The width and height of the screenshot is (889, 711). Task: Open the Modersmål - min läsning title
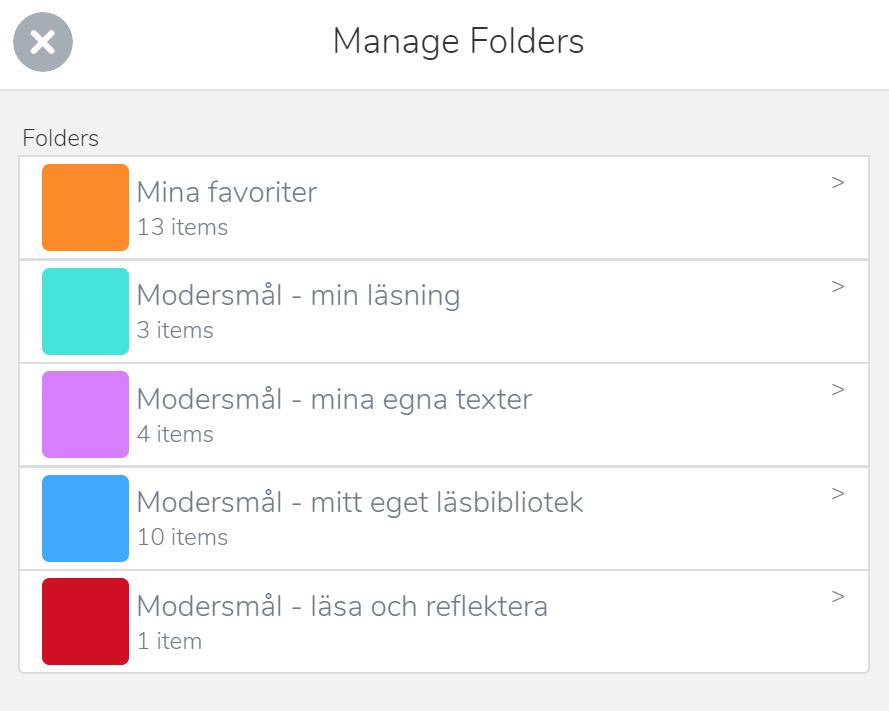point(298,296)
